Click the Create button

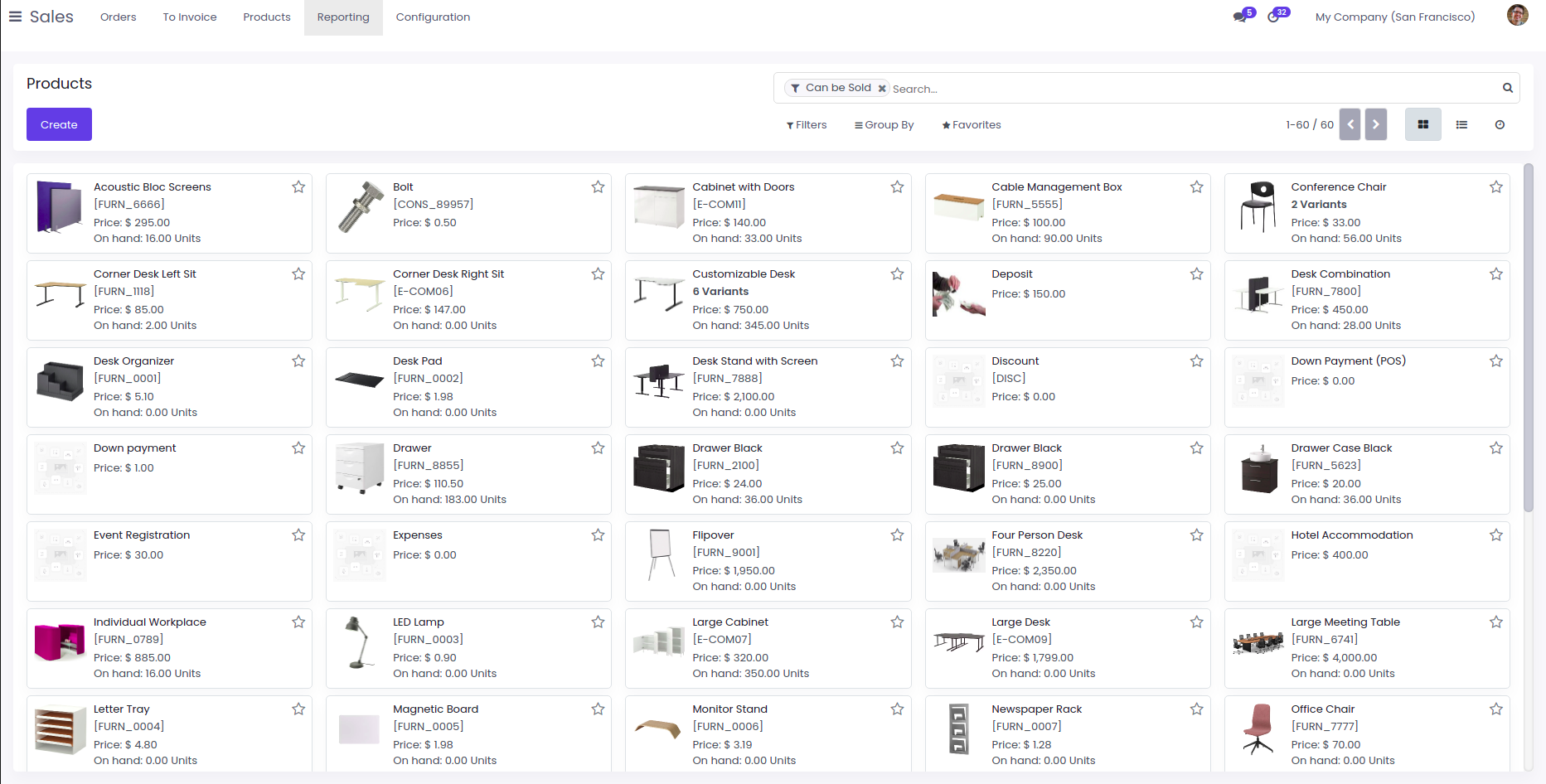[x=59, y=124]
